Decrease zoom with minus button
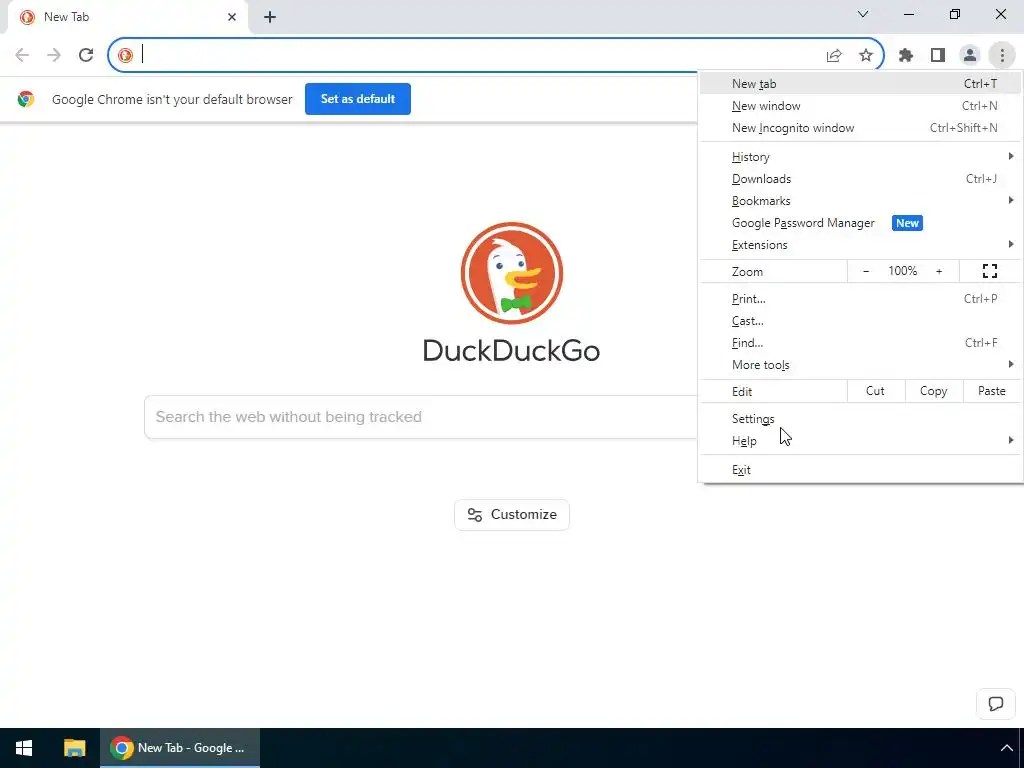This screenshot has height=768, width=1024. pyautogui.click(x=866, y=271)
